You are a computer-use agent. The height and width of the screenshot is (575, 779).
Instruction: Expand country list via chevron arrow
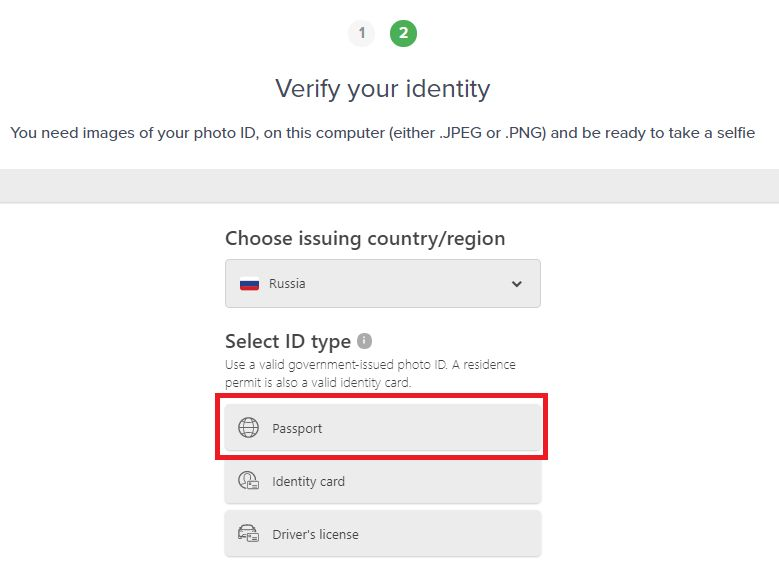(x=517, y=284)
